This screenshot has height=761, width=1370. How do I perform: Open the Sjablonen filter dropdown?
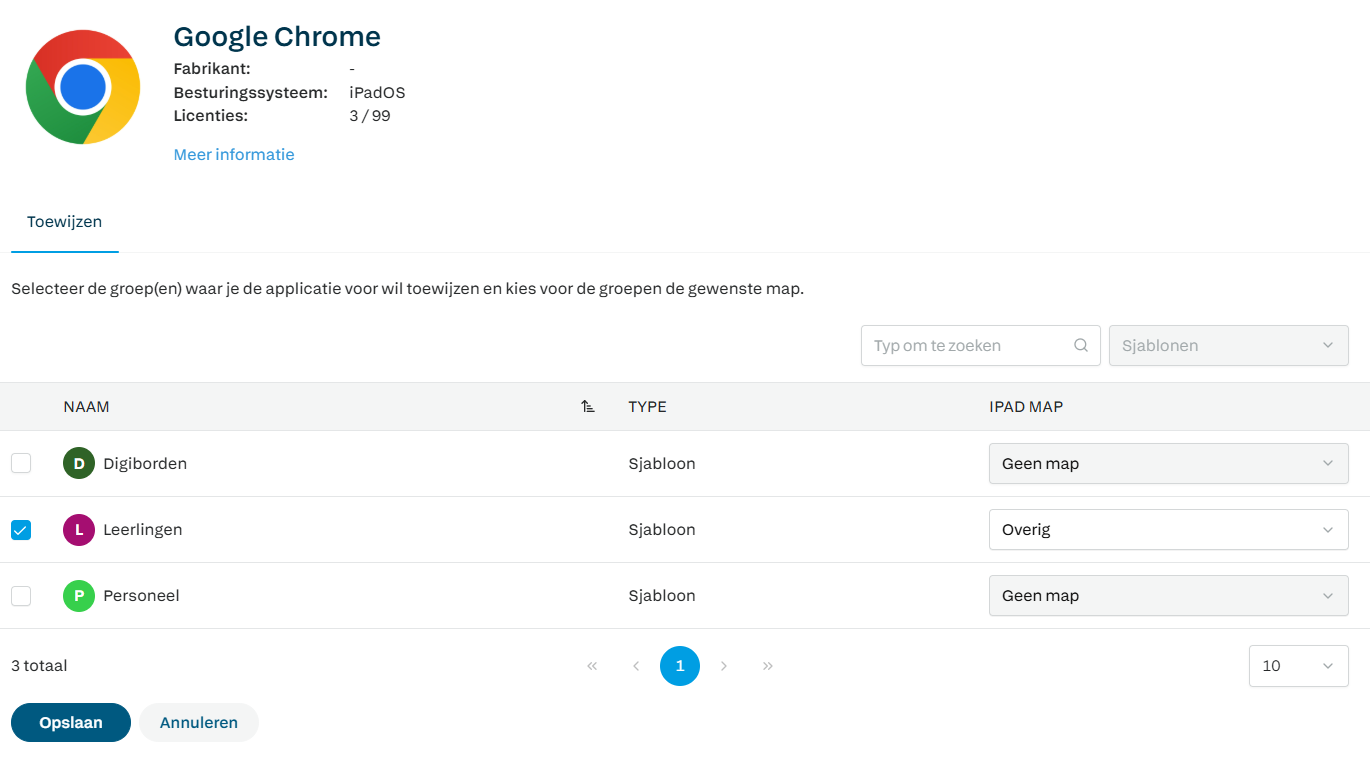[1228, 346]
